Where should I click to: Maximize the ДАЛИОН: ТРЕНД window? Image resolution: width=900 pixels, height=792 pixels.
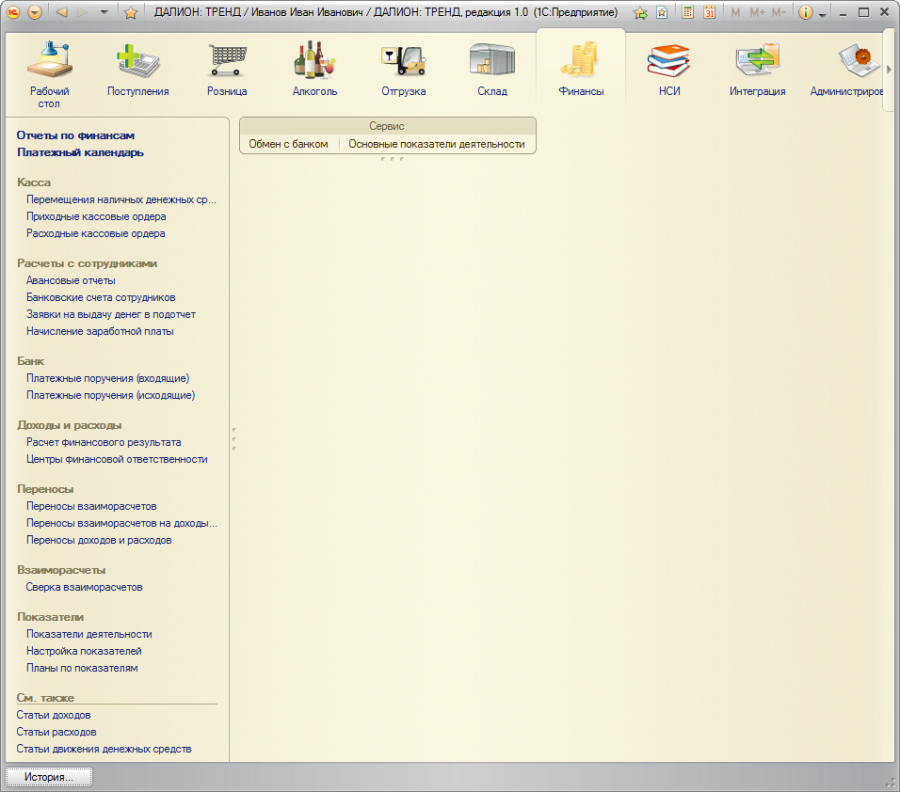click(x=863, y=13)
